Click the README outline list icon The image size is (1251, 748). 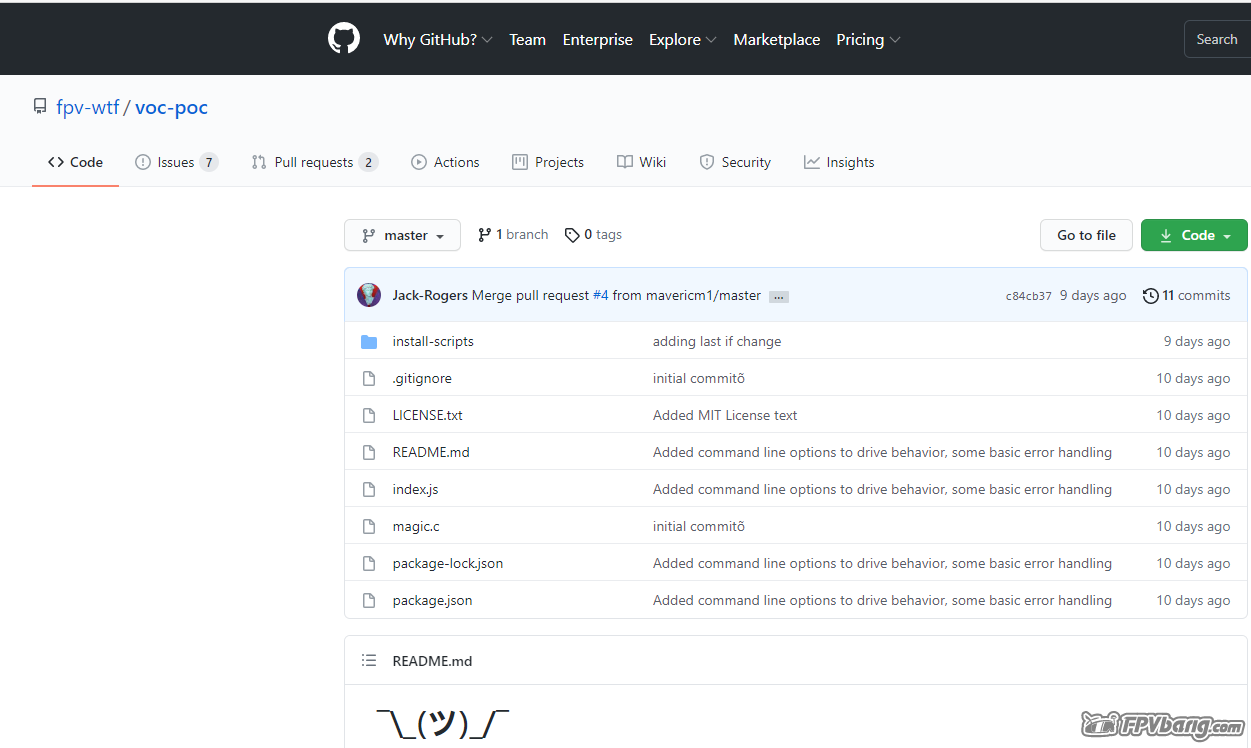(x=369, y=661)
